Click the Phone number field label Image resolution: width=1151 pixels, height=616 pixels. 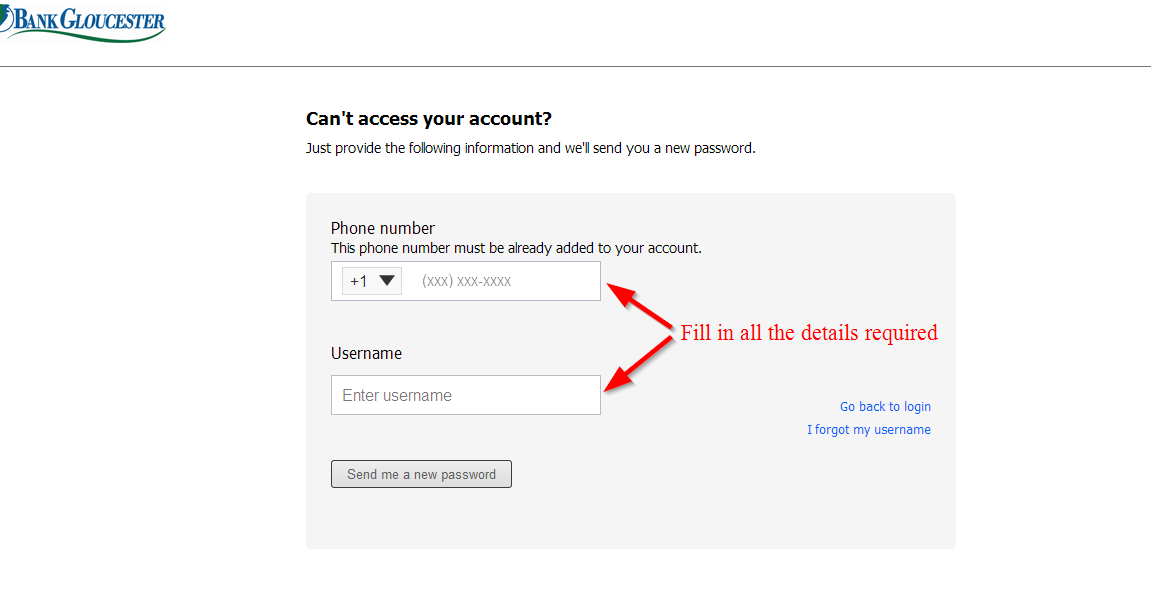pyautogui.click(x=382, y=228)
